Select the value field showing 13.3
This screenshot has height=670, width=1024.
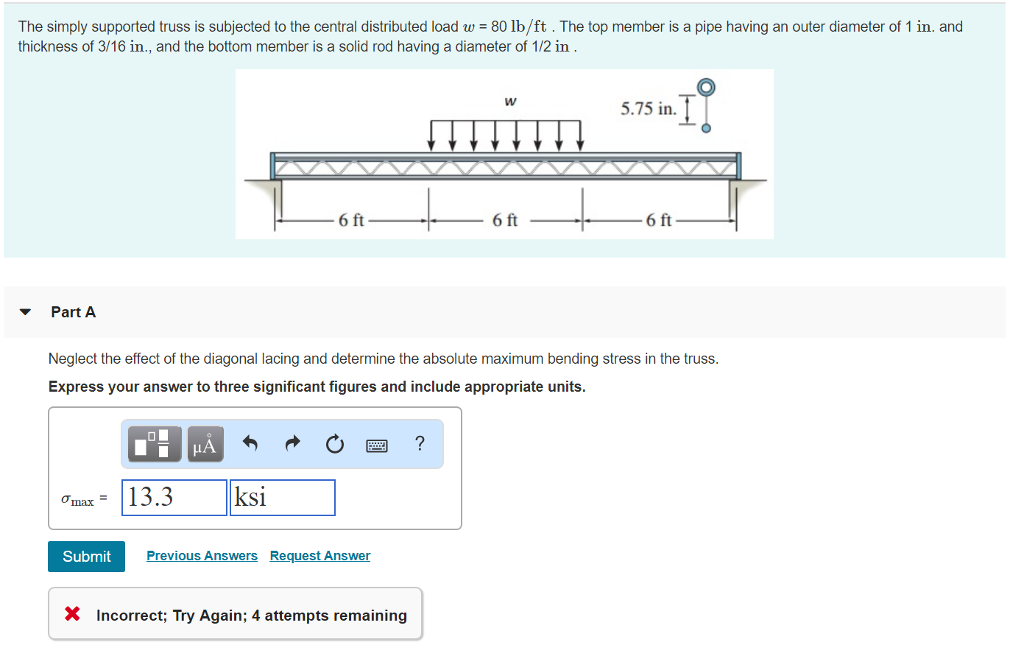pyautogui.click(x=173, y=497)
